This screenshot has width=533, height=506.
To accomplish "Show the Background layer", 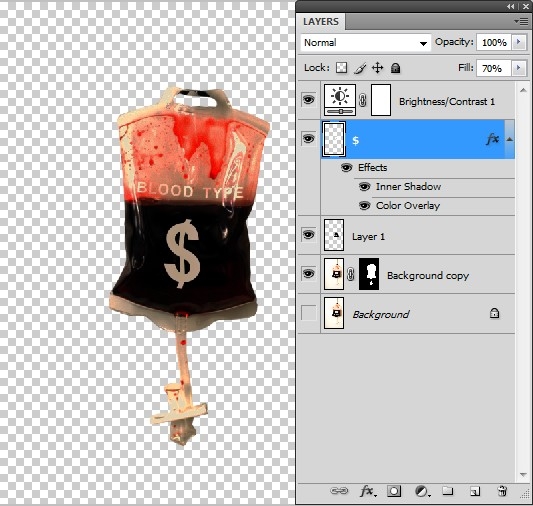I will pyautogui.click(x=308, y=313).
